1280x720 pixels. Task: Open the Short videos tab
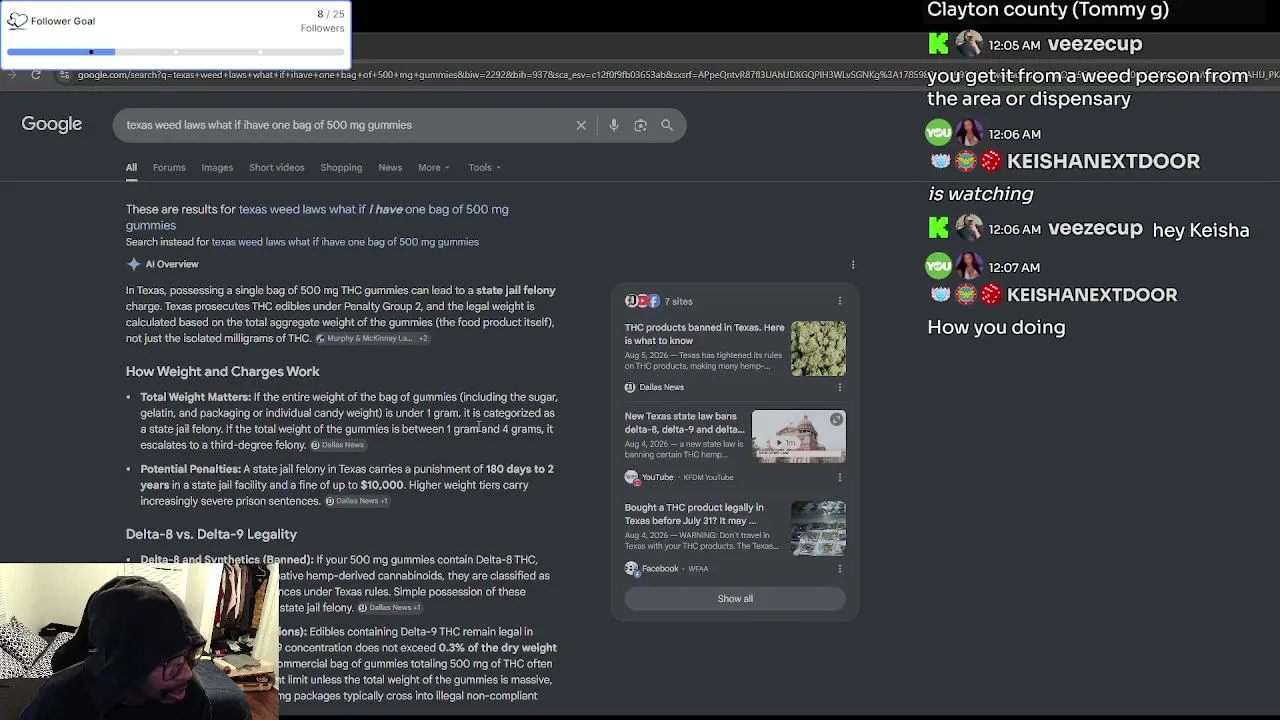click(277, 167)
